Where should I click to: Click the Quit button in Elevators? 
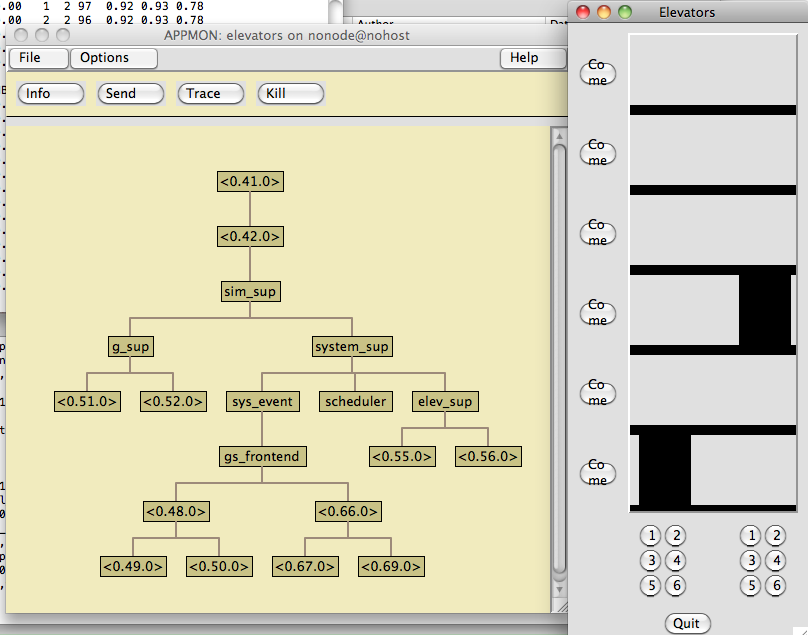click(x=687, y=624)
